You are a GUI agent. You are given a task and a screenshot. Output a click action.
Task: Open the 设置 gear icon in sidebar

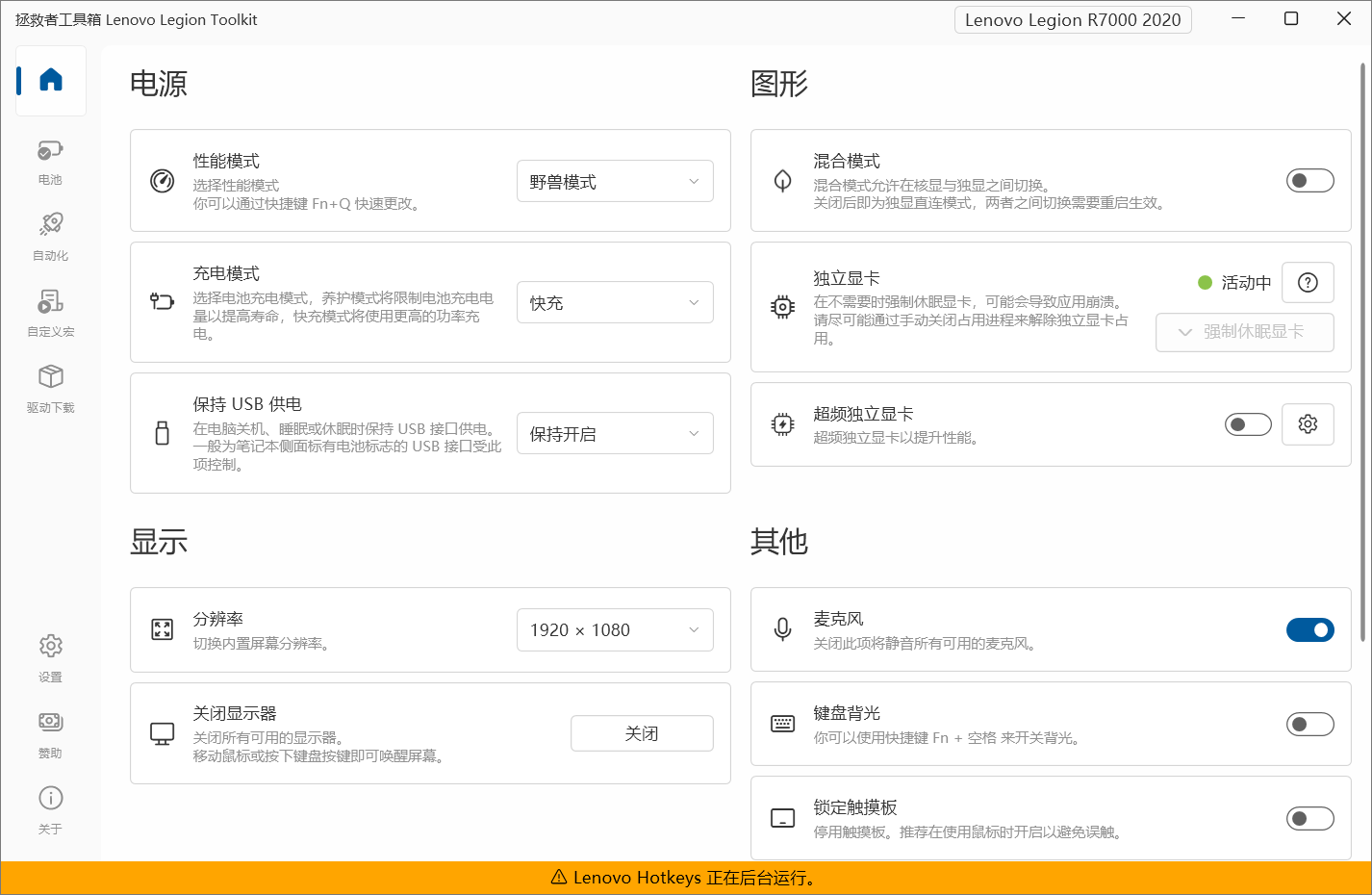[50, 646]
